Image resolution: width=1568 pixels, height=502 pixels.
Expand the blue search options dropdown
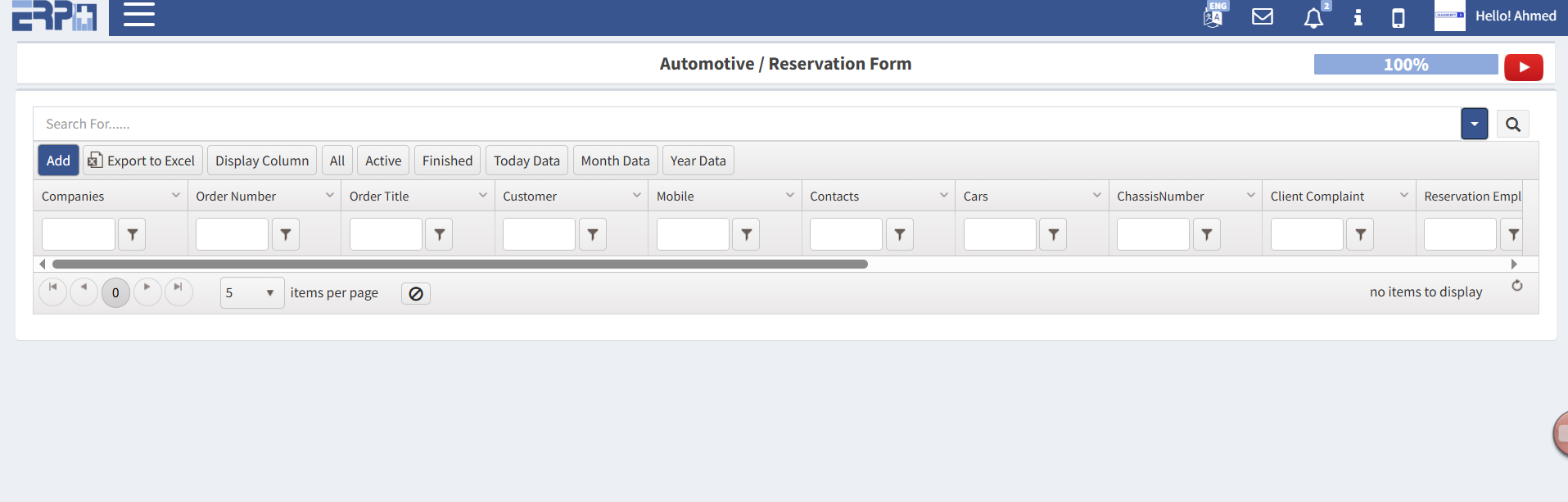coord(1474,124)
